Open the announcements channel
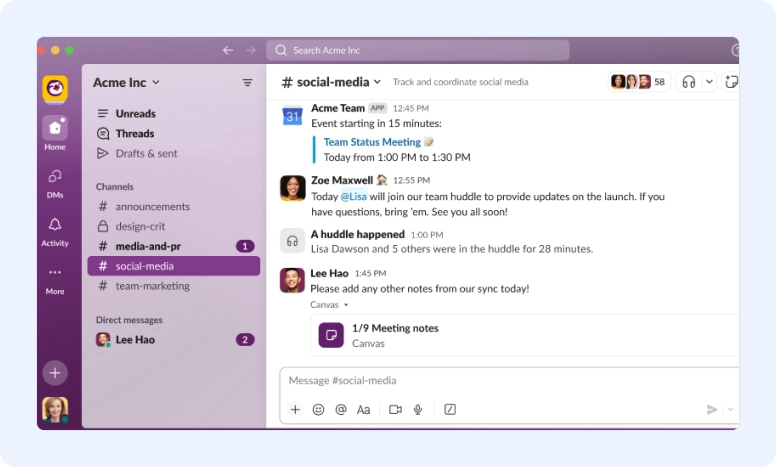This screenshot has height=467, width=776. tap(174, 206)
